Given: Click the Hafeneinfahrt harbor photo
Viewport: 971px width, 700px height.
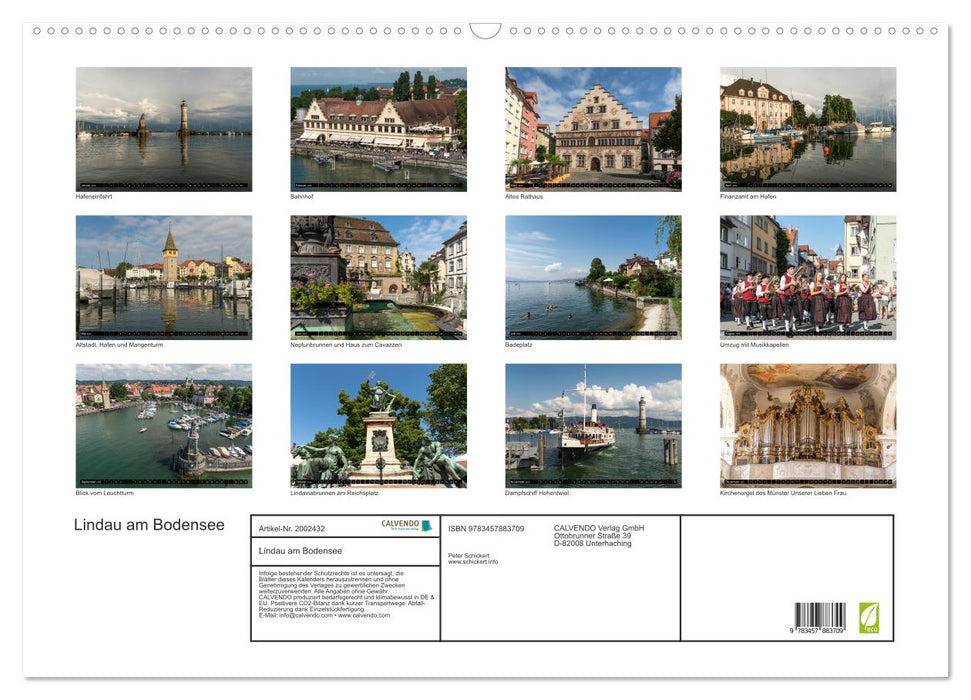Looking at the screenshot, I should point(163,128).
